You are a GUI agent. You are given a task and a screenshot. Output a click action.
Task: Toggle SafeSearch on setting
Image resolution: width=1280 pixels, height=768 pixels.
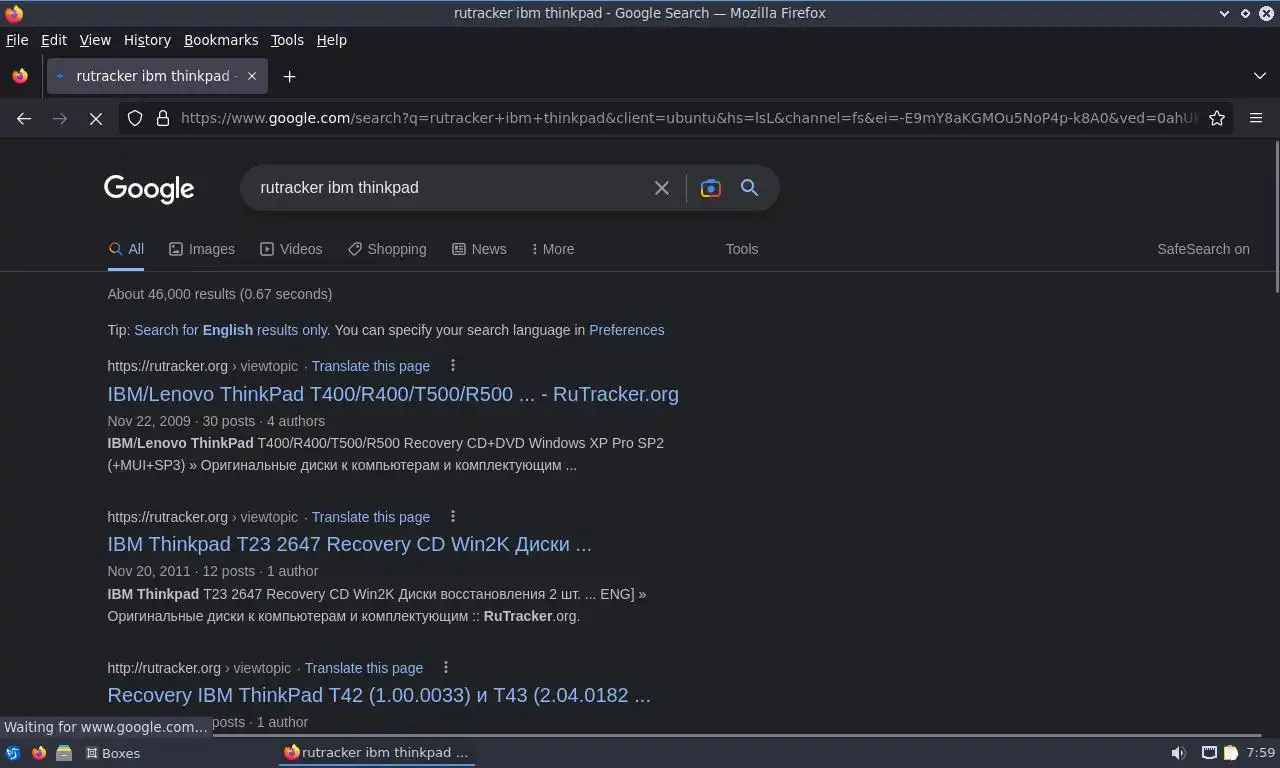click(x=1203, y=249)
